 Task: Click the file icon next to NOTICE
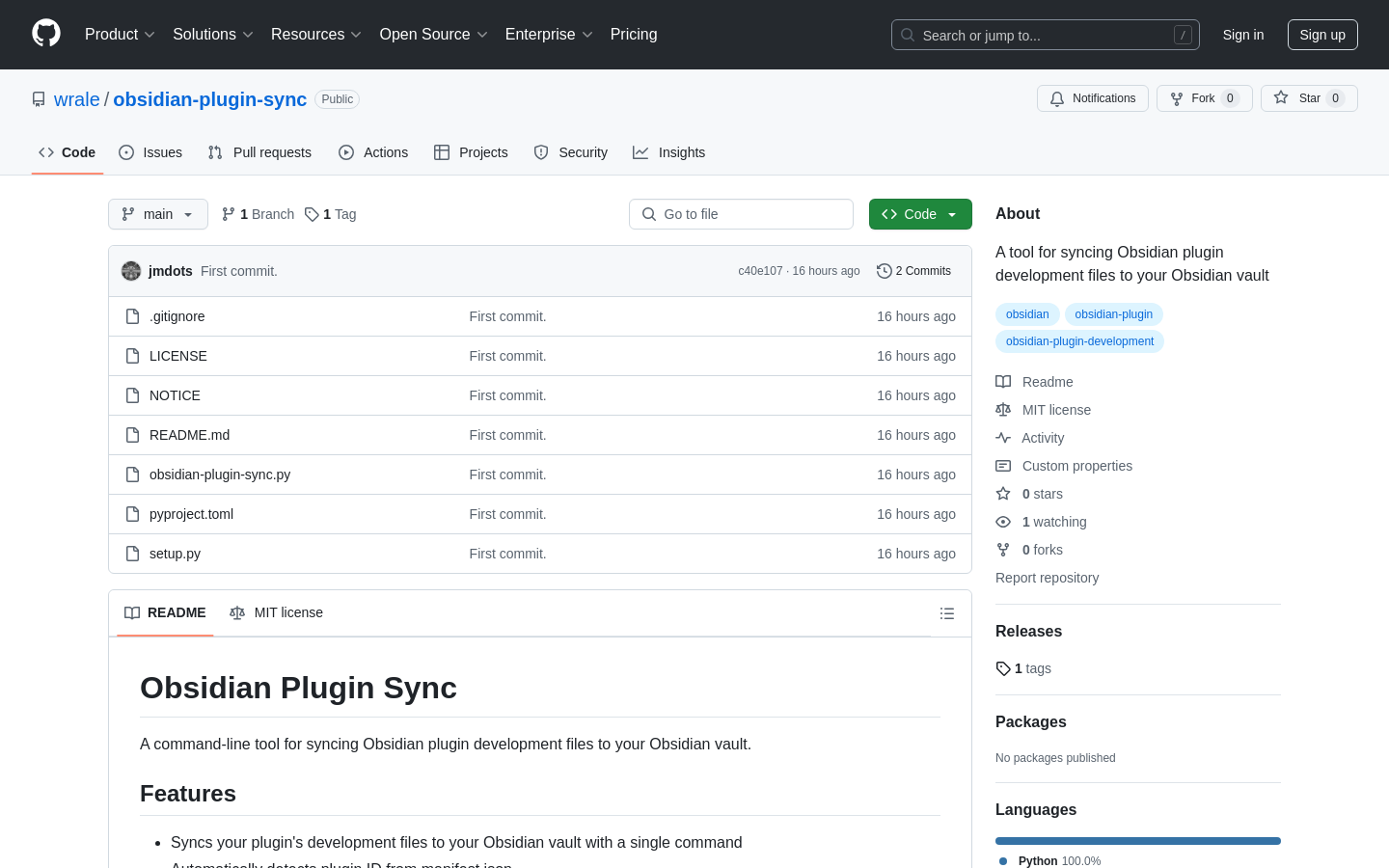point(133,395)
